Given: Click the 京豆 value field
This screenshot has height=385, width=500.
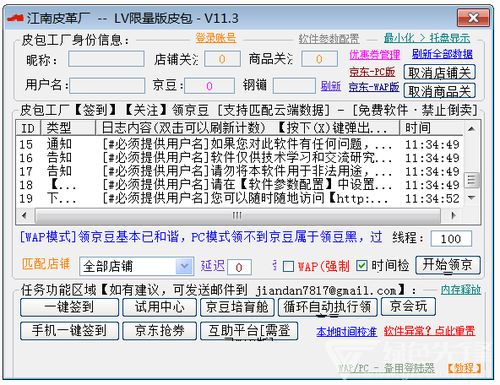Looking at the screenshot, I should (x=209, y=86).
